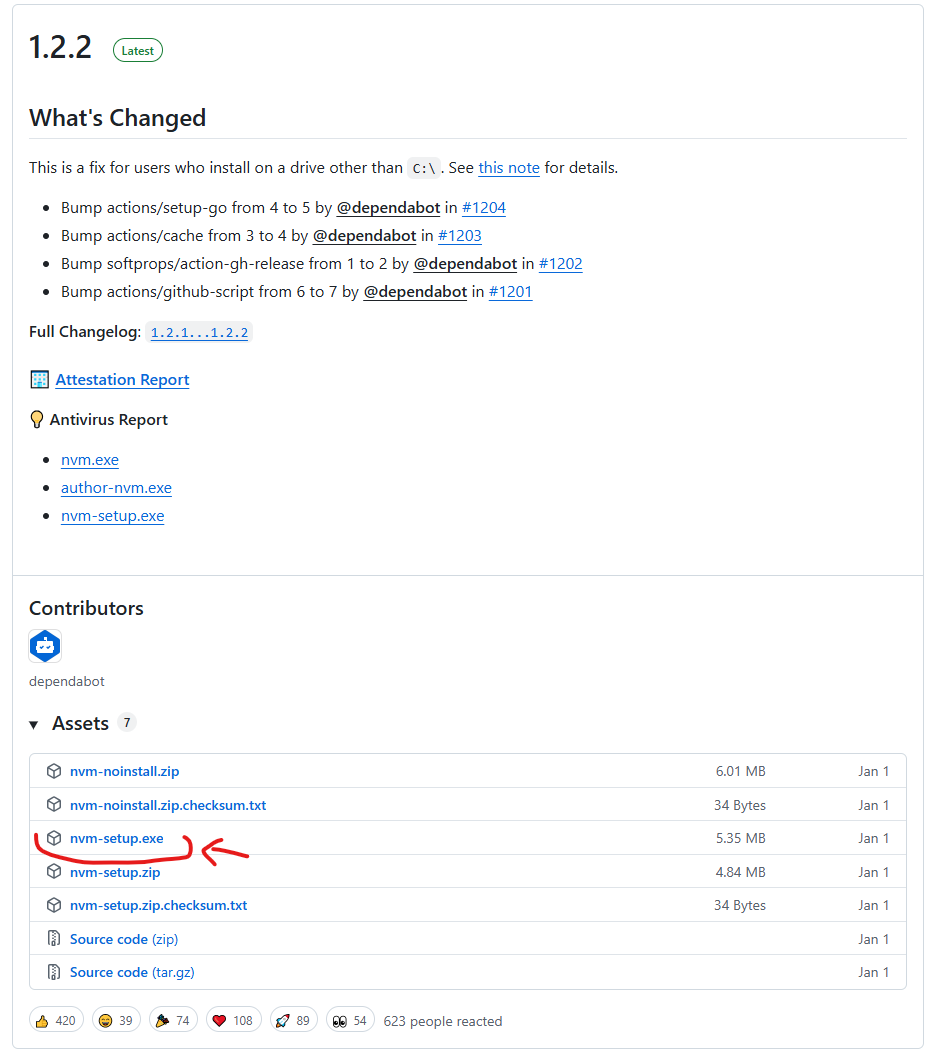Download nvm-setup.zip.checksum.txt asset

click(x=159, y=906)
